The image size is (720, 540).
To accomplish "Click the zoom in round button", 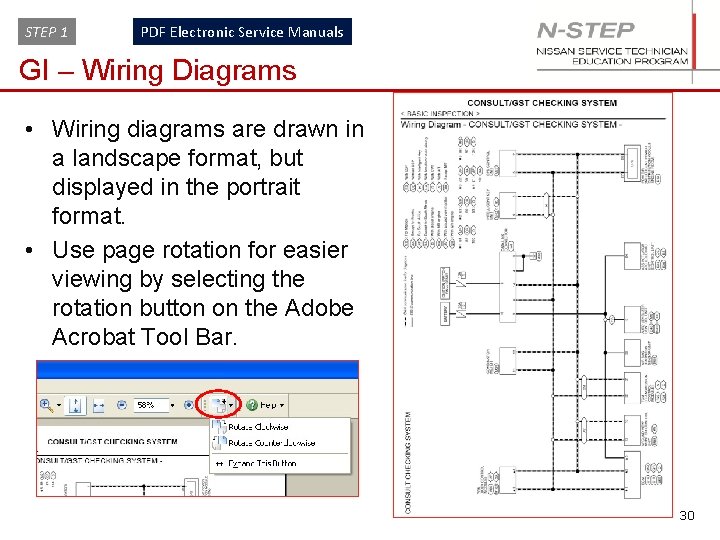I will pos(188,405).
